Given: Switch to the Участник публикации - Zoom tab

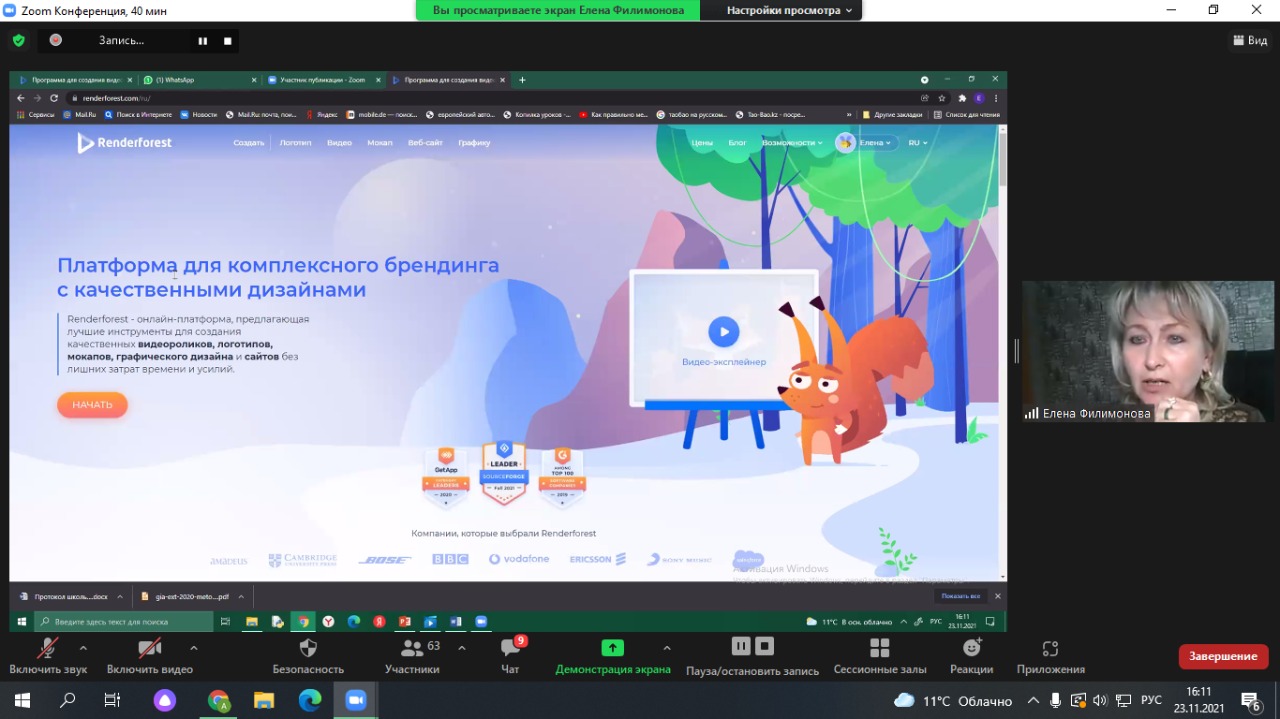Looking at the screenshot, I should pos(323,80).
